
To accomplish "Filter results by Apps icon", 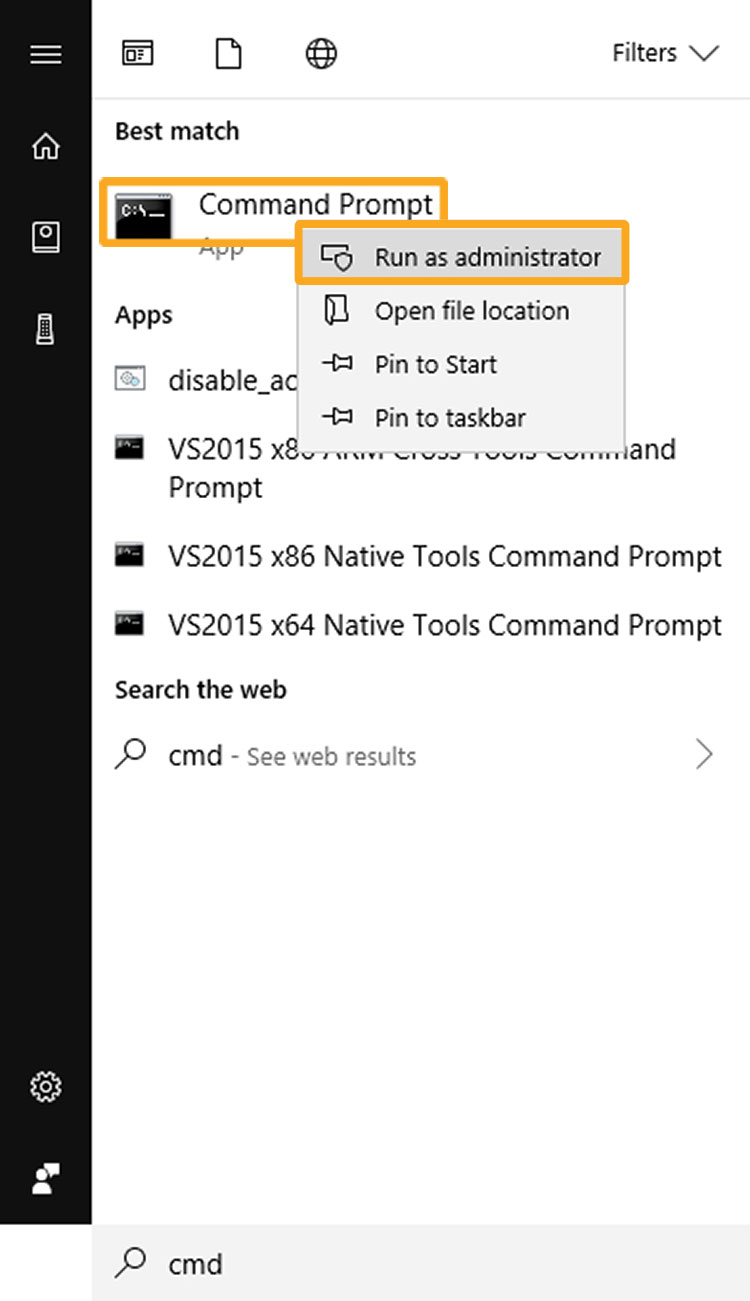I will [x=137, y=53].
